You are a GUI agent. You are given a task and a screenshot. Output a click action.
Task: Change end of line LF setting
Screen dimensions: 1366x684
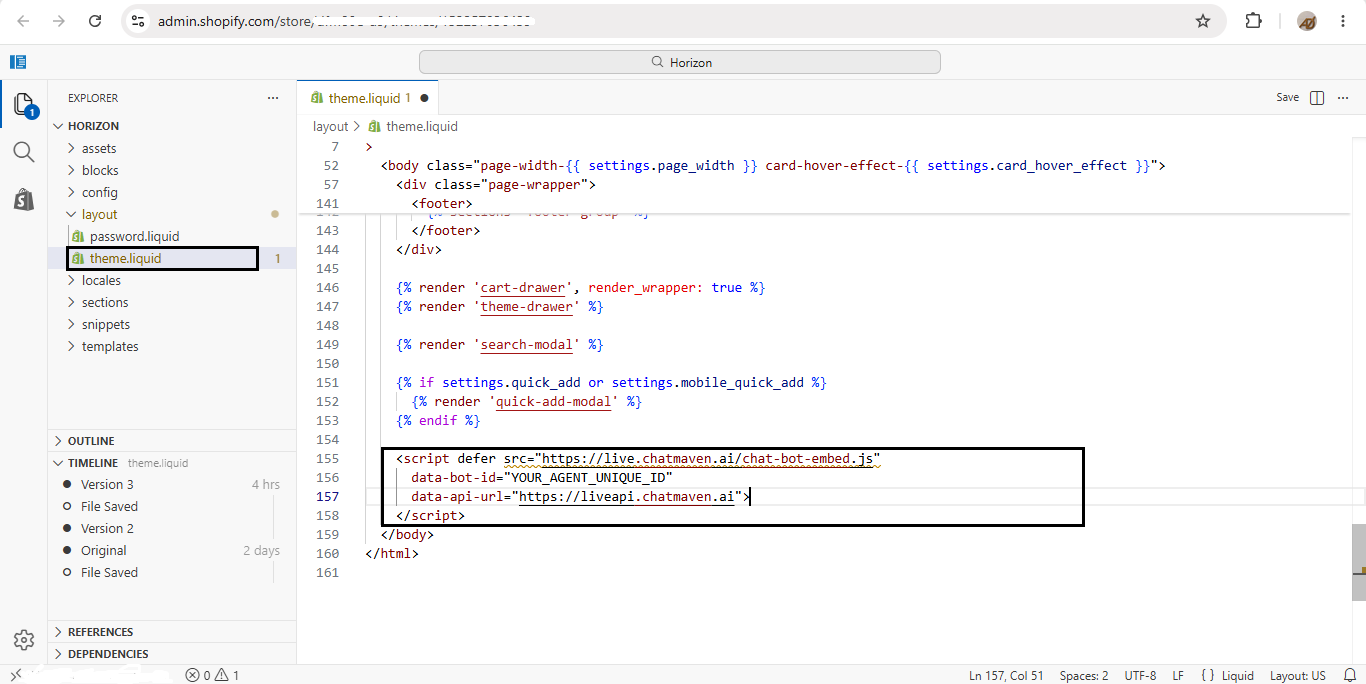[1178, 675]
